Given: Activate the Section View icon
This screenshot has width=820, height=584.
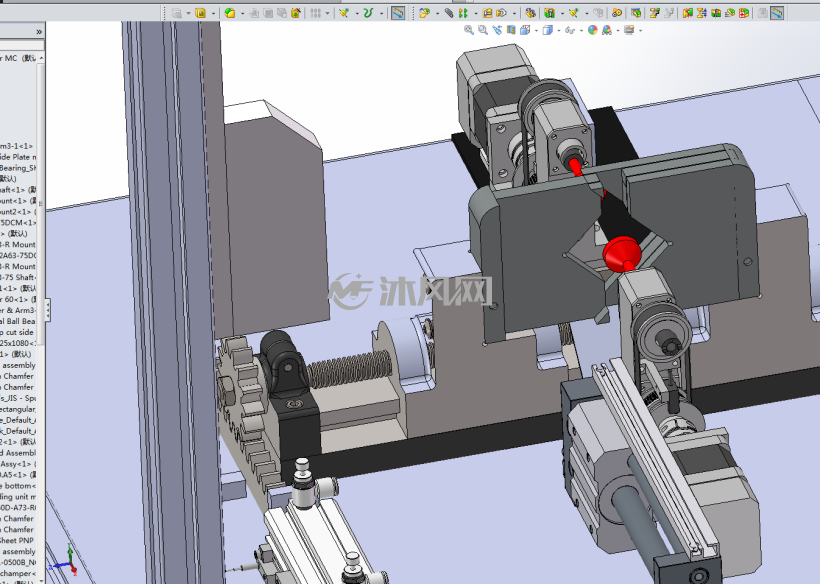Looking at the screenshot, I should pos(511,30).
